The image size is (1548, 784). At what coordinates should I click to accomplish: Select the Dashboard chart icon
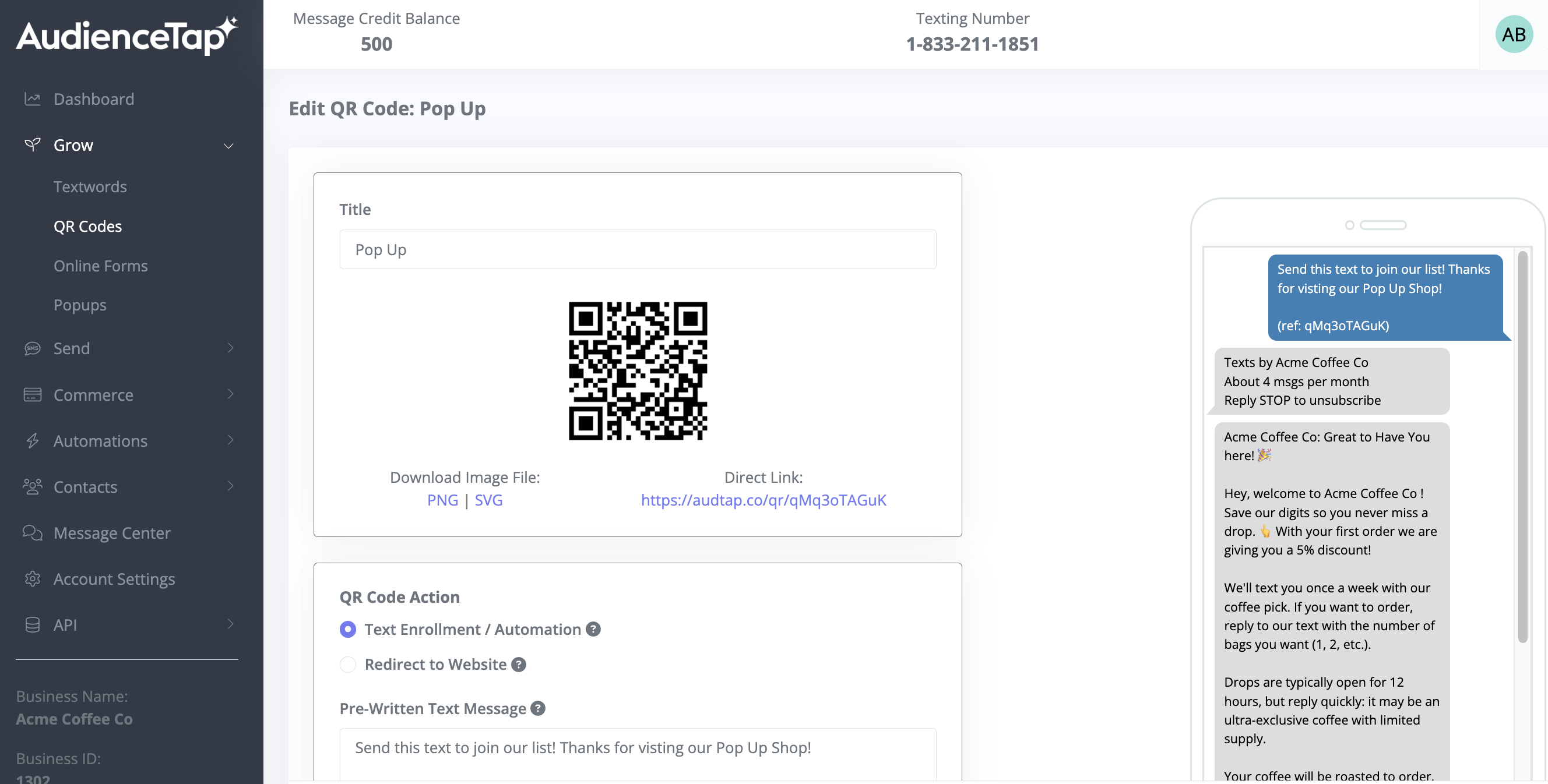[33, 98]
